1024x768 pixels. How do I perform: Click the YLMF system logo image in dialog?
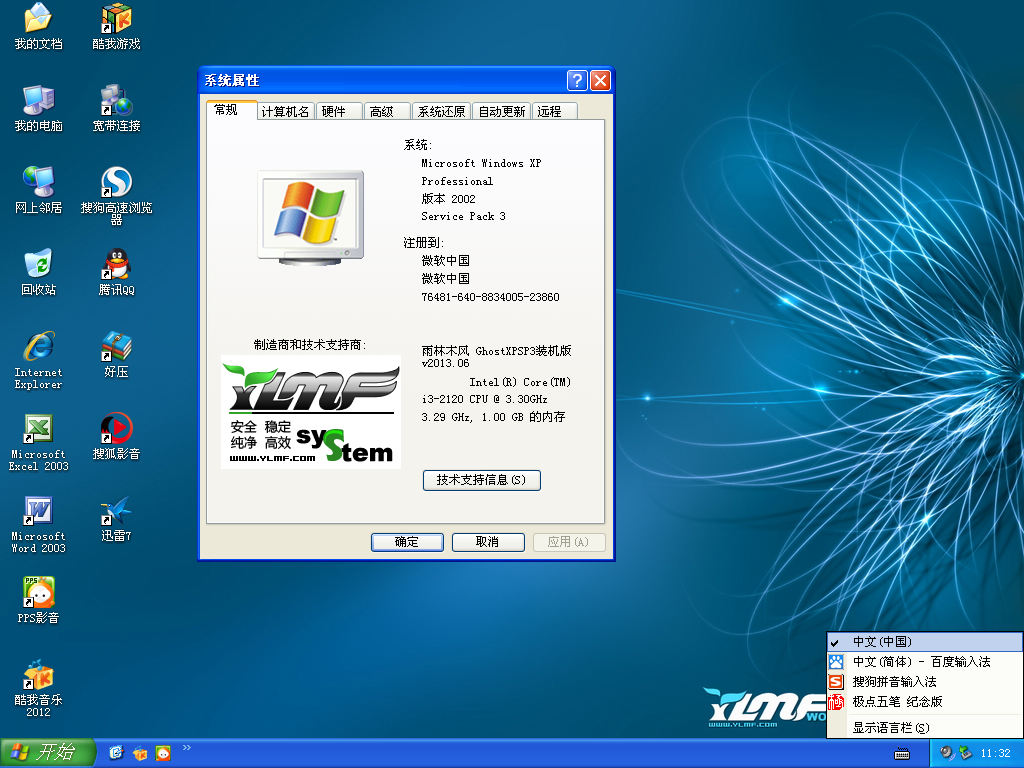tap(311, 411)
